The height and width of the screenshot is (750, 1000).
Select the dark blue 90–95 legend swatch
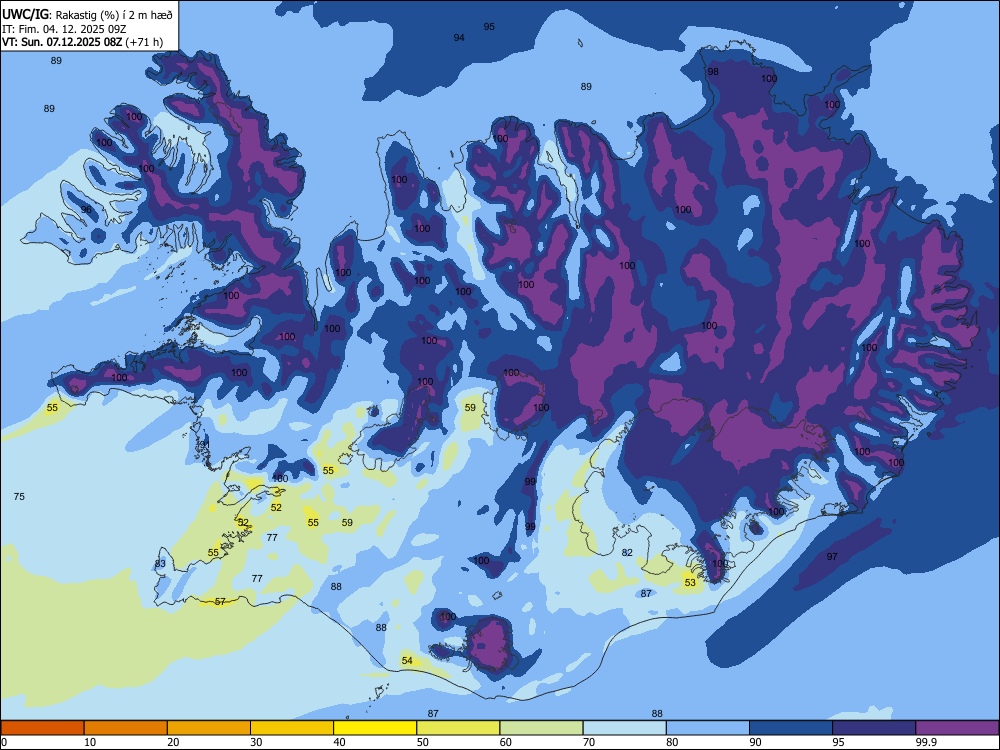click(x=791, y=728)
